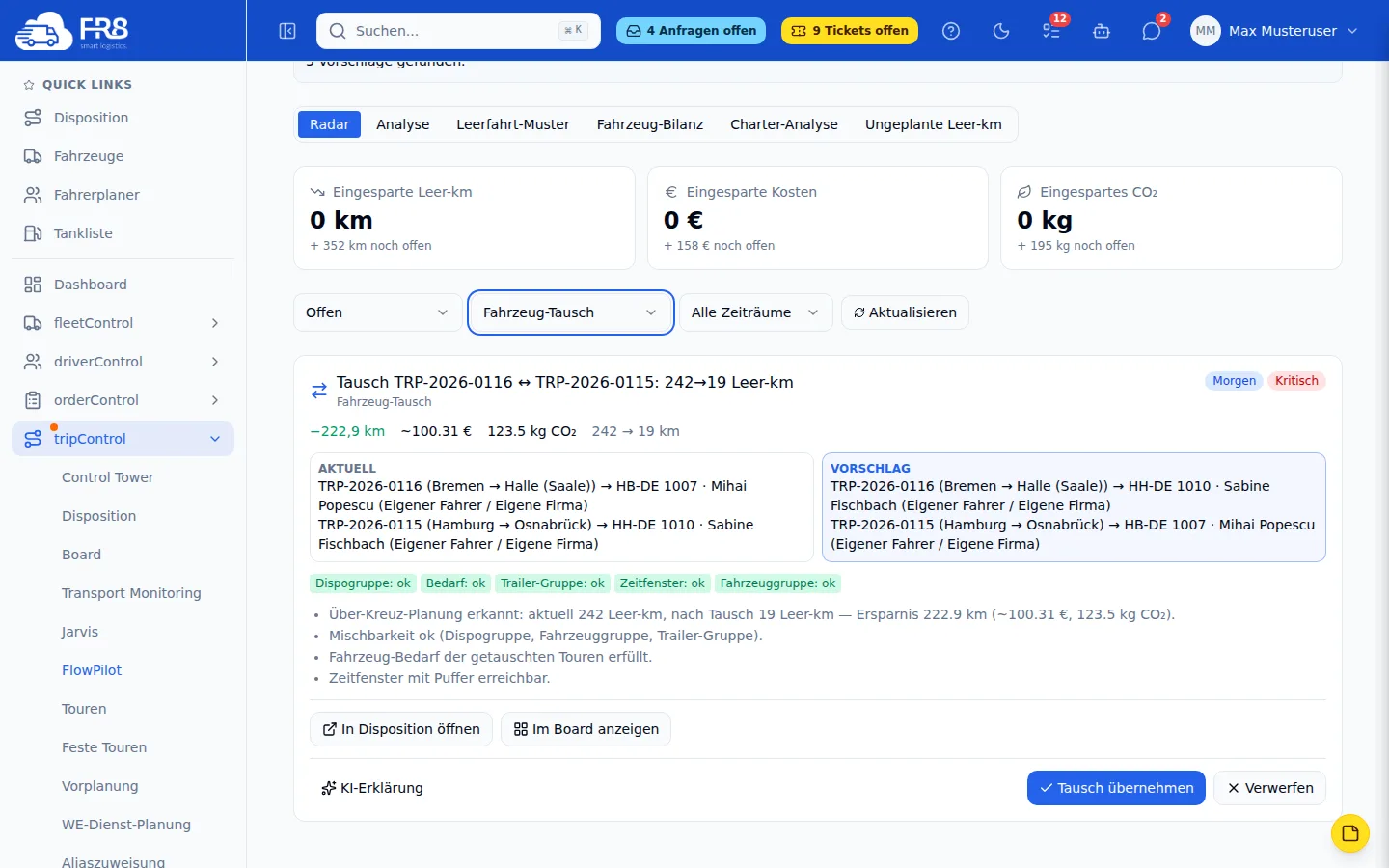The height and width of the screenshot is (868, 1389).
Task: Open the KI-Erklärung explanation
Action: pos(372,788)
